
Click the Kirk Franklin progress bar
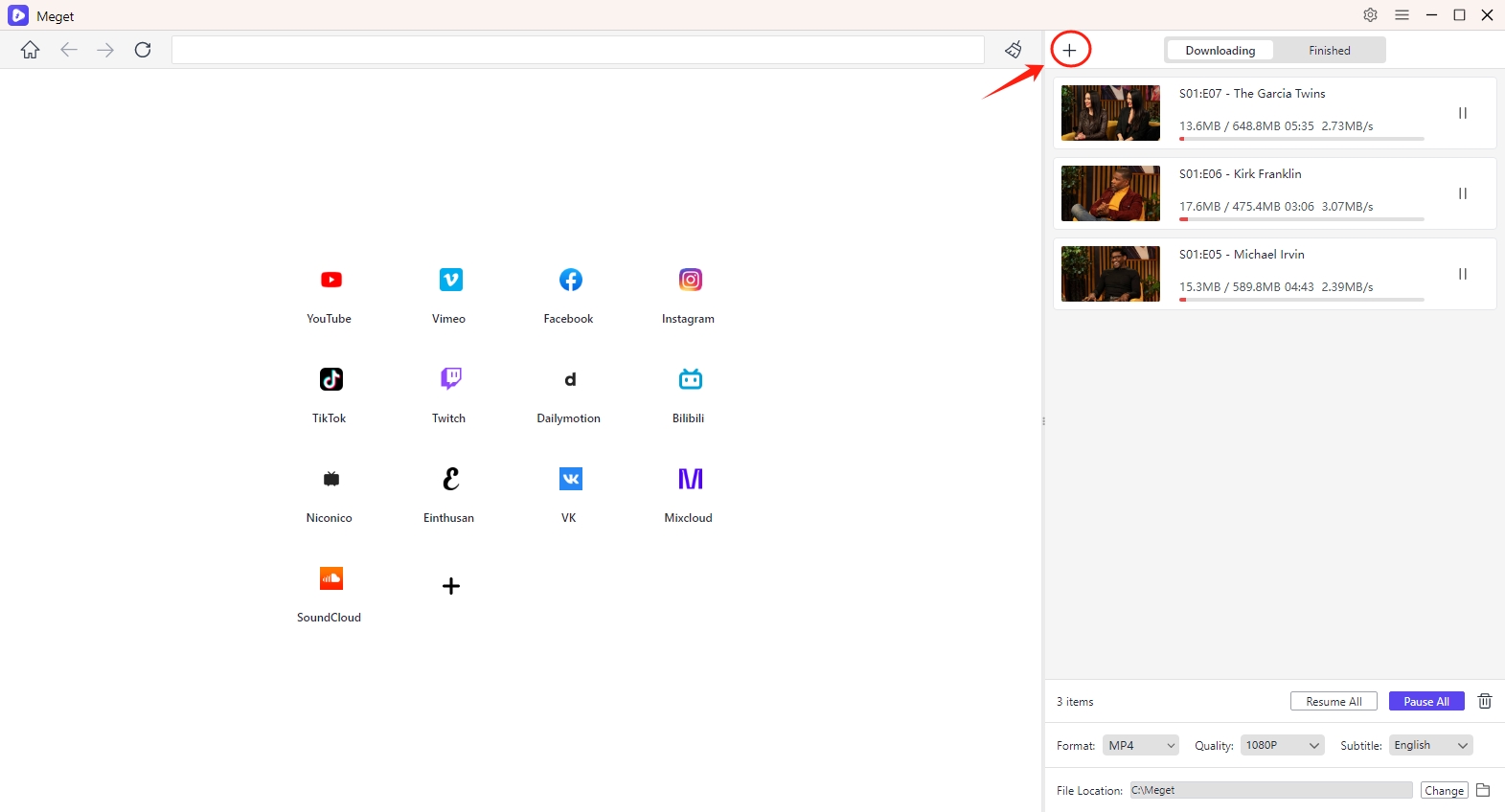click(x=1301, y=219)
